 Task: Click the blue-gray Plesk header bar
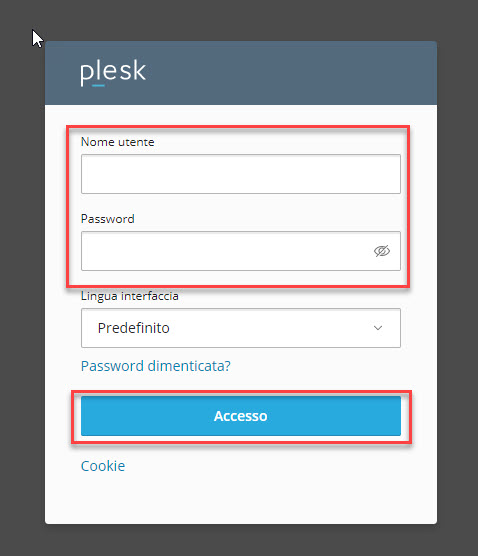(241, 73)
